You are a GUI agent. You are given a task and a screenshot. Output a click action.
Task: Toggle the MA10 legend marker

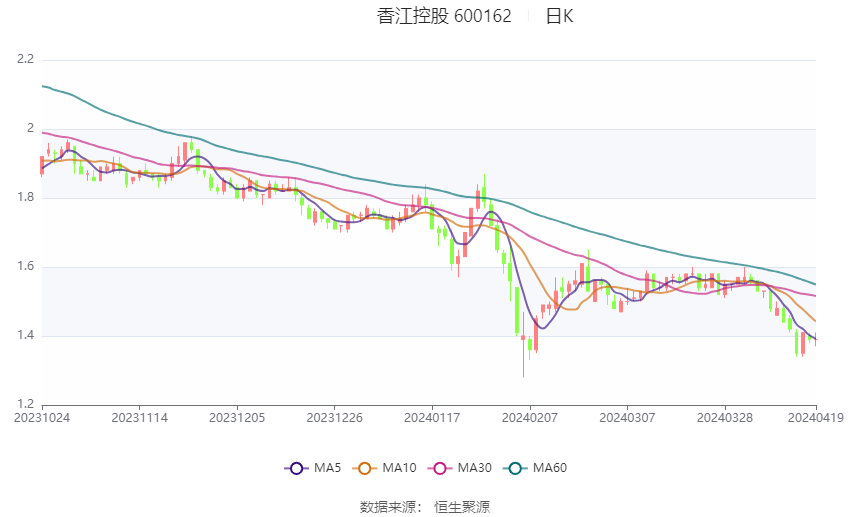(x=366, y=467)
